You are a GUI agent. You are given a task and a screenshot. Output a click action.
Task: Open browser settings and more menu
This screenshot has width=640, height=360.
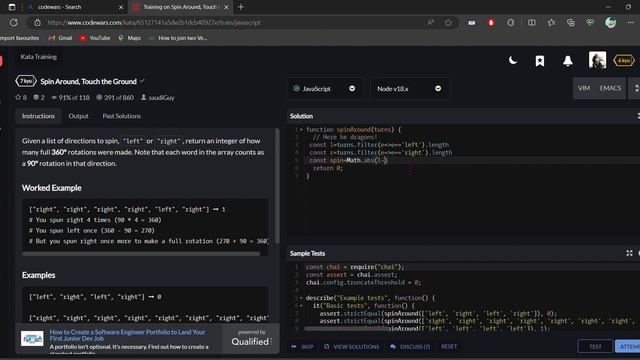coord(631,22)
